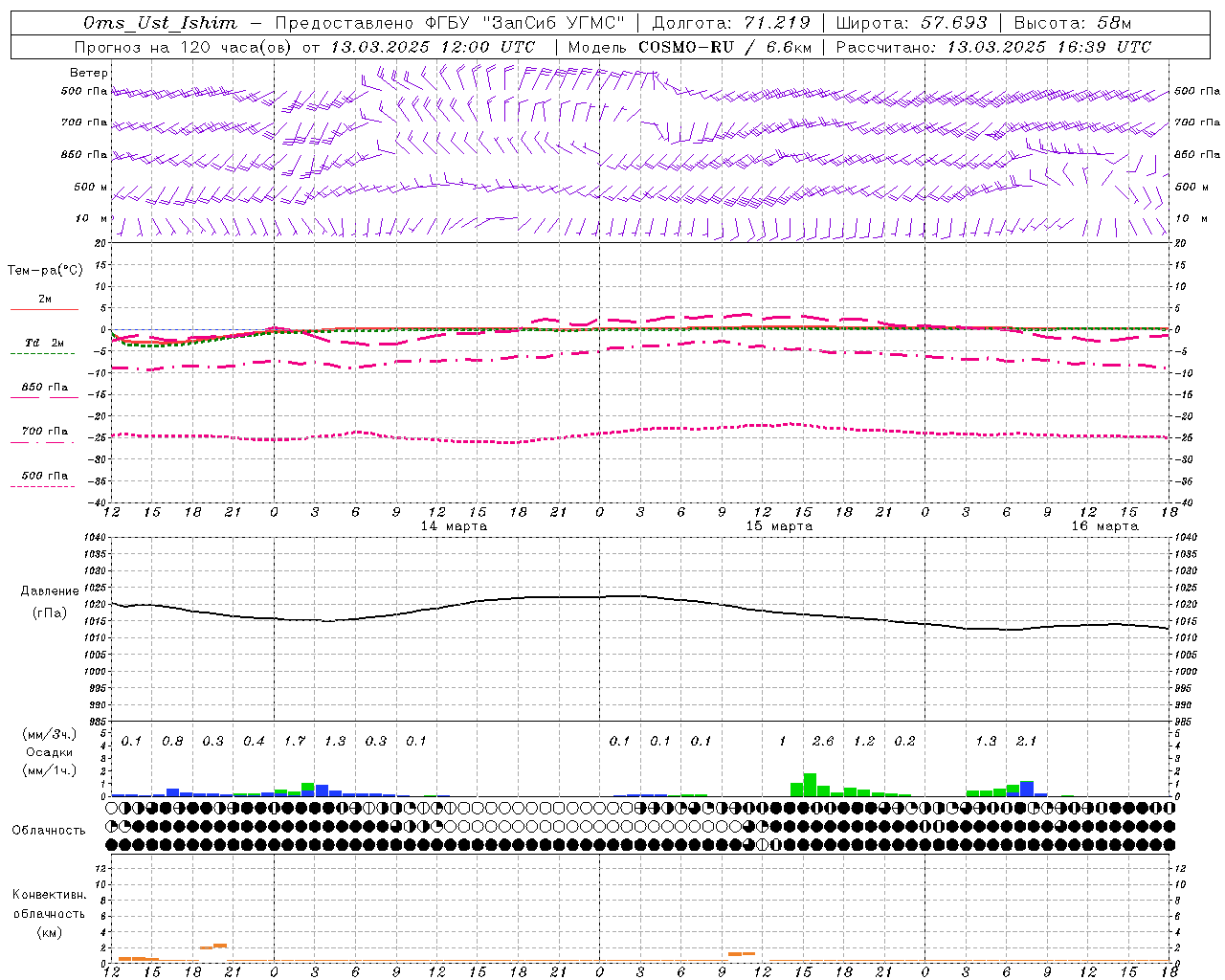This screenshot has width=1225, height=980.
Task: Click the Конвективн. облачность panel label
Action: (x=49, y=904)
